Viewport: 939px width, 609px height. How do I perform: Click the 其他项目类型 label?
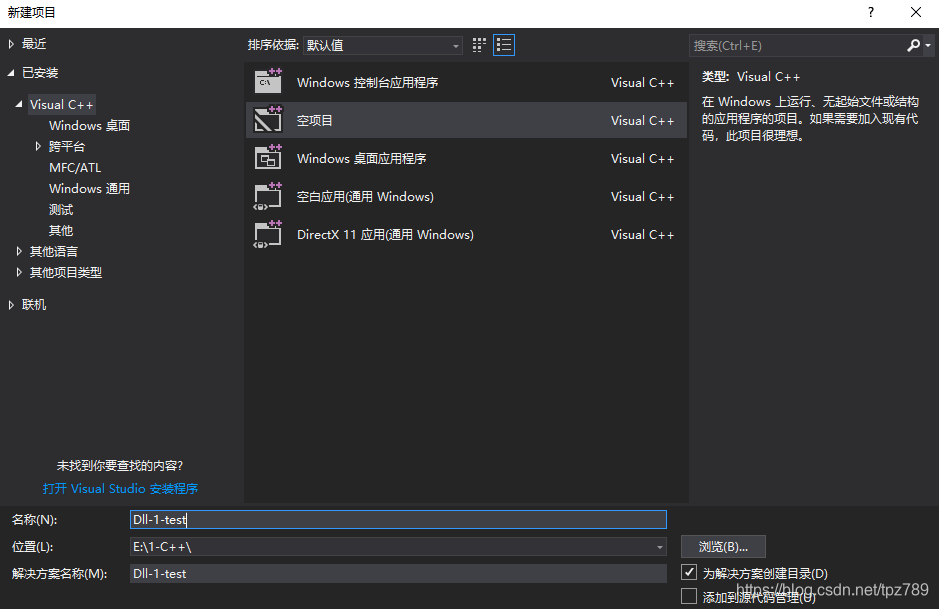(66, 272)
